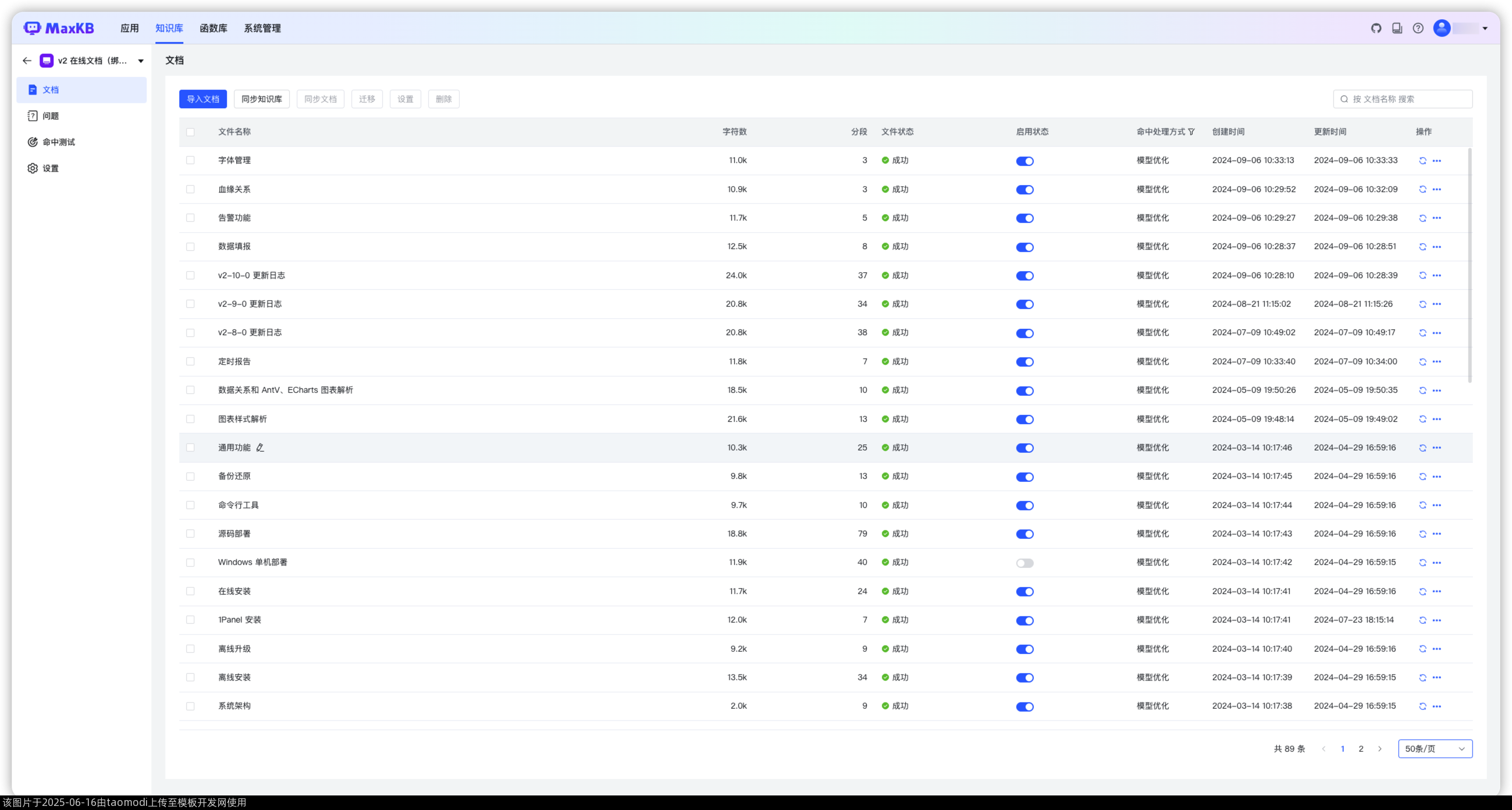Click edit pencil icon next to 通用功能
This screenshot has width=1512, height=810.
coord(260,448)
